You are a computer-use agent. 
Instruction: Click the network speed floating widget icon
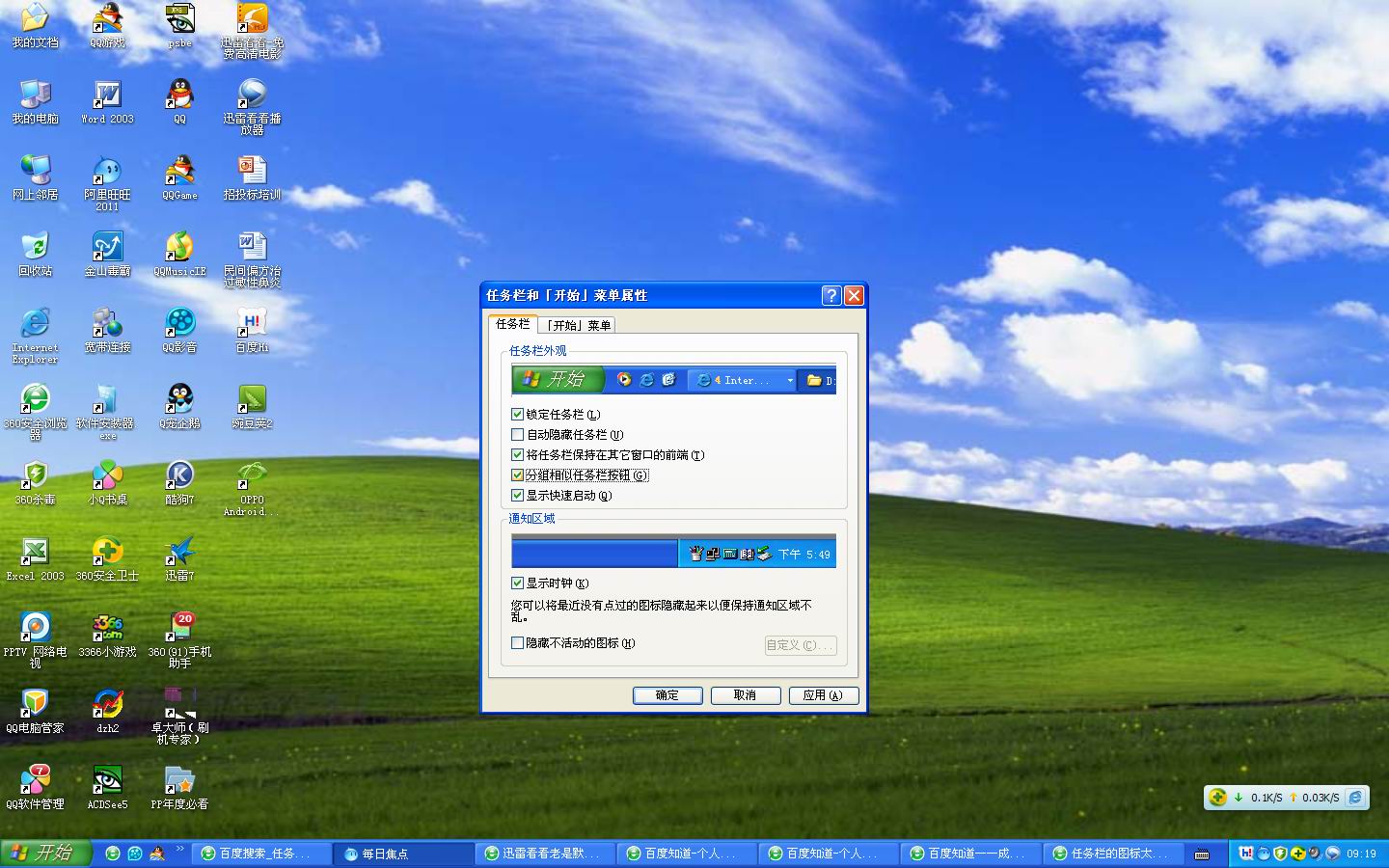1218,798
